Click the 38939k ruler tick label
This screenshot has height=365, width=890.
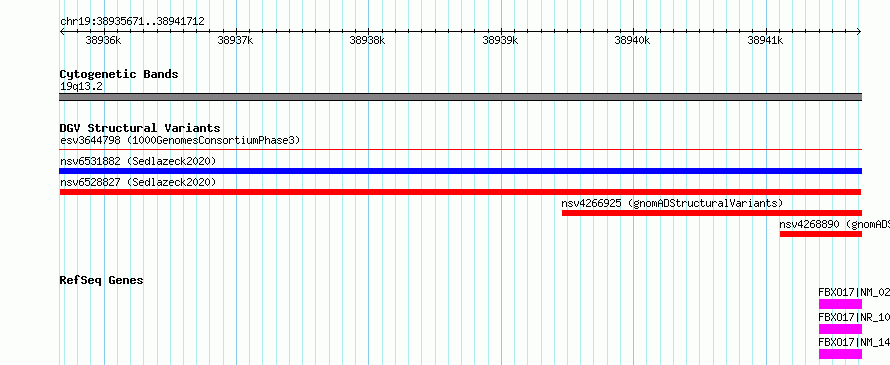pos(500,40)
